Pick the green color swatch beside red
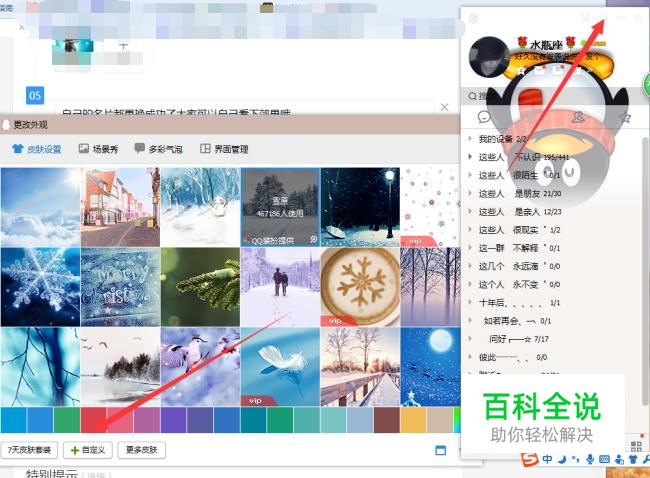 tap(67, 420)
